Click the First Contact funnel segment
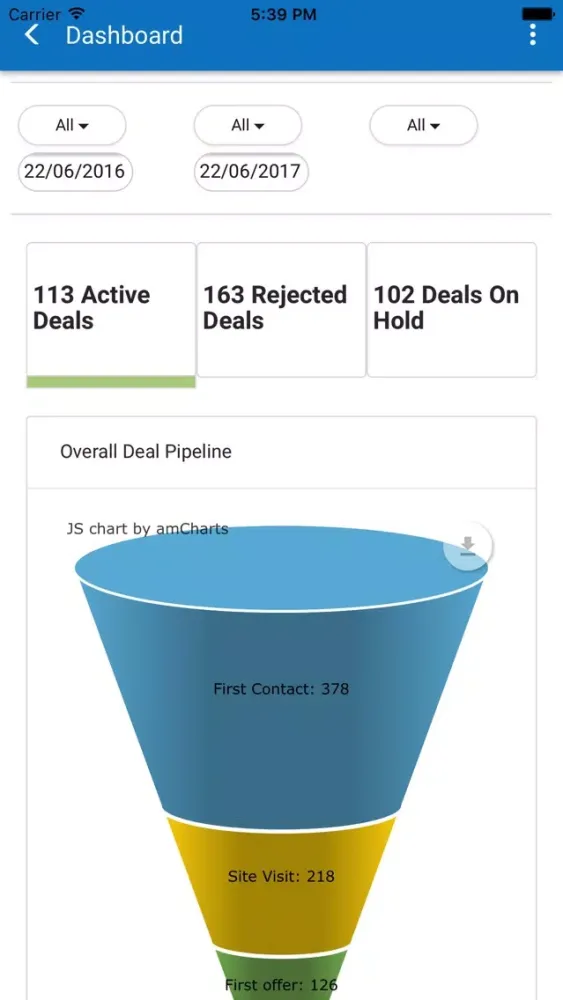 click(x=281, y=689)
